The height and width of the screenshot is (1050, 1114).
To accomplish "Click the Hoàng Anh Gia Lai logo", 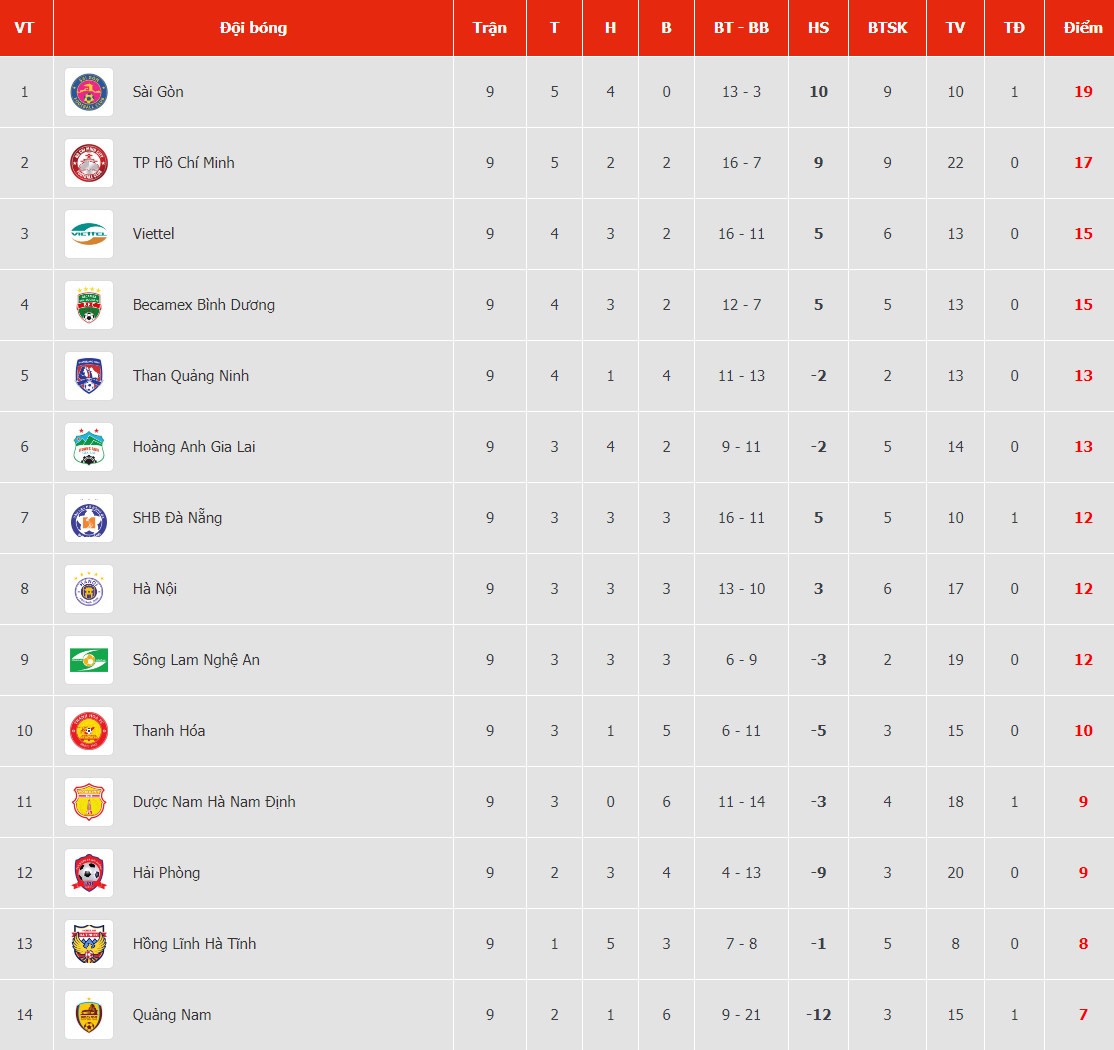I will [89, 447].
